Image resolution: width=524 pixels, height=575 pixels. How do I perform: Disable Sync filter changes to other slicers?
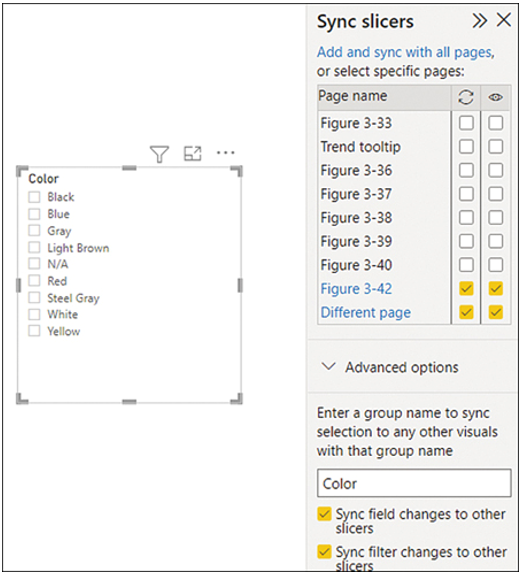click(x=324, y=552)
